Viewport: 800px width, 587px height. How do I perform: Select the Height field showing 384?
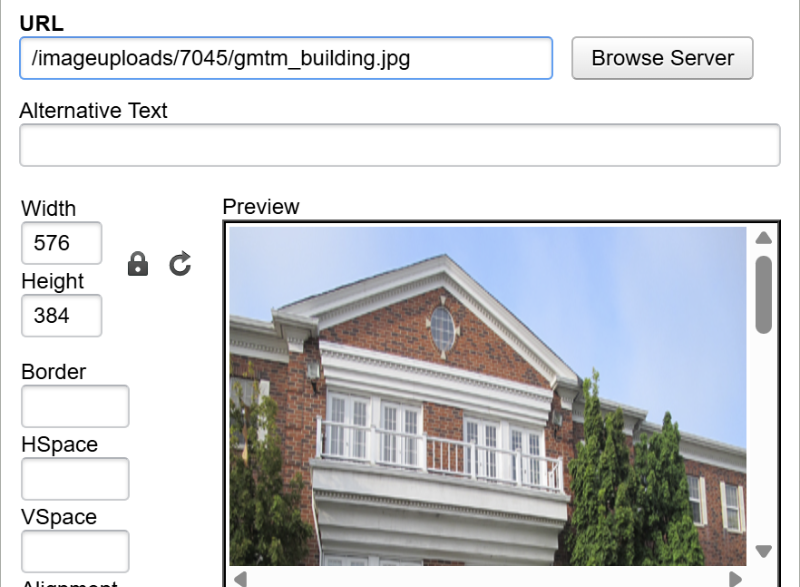click(x=61, y=315)
